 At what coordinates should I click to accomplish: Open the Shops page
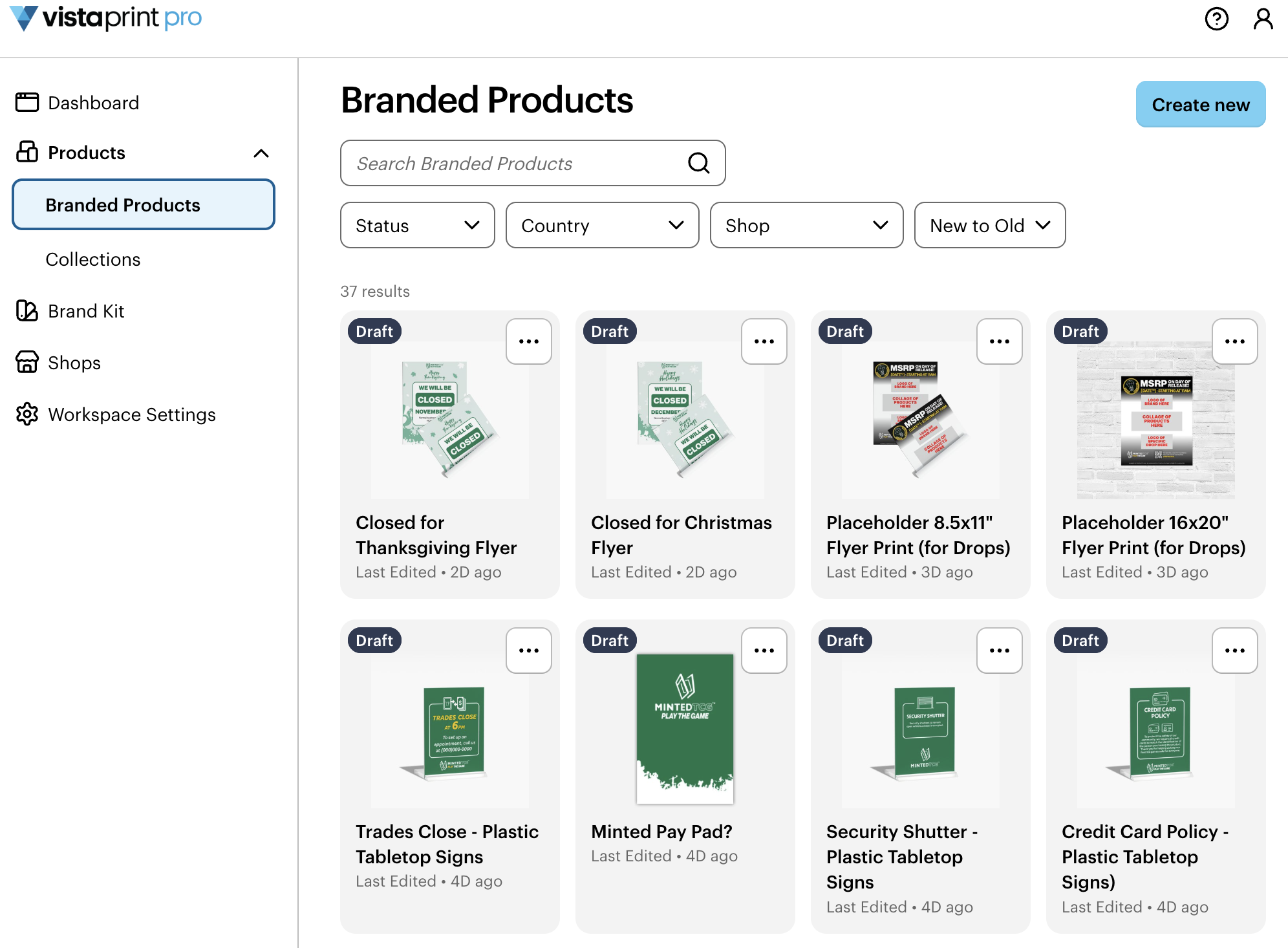[74, 363]
